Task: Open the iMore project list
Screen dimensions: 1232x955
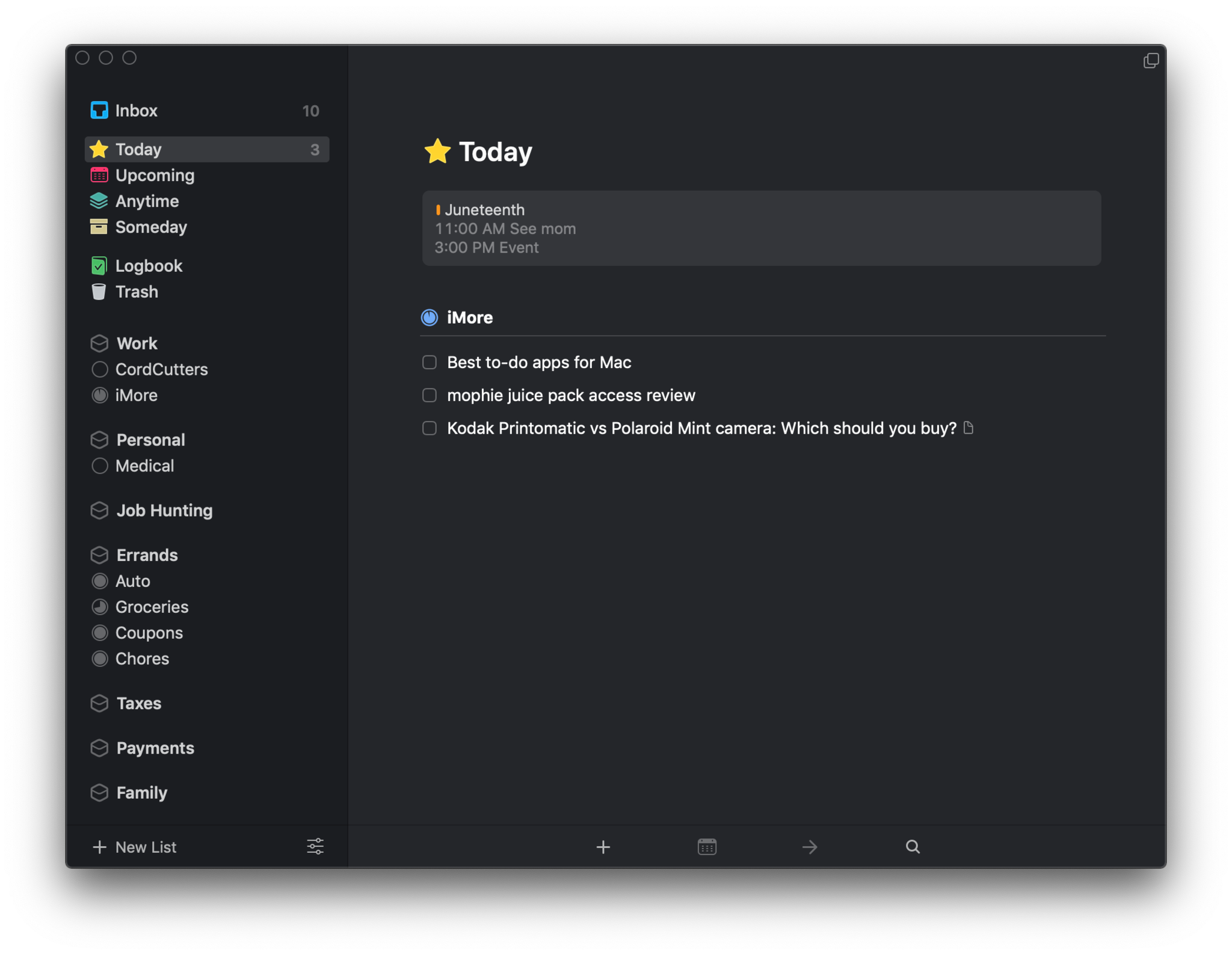Action: [138, 395]
